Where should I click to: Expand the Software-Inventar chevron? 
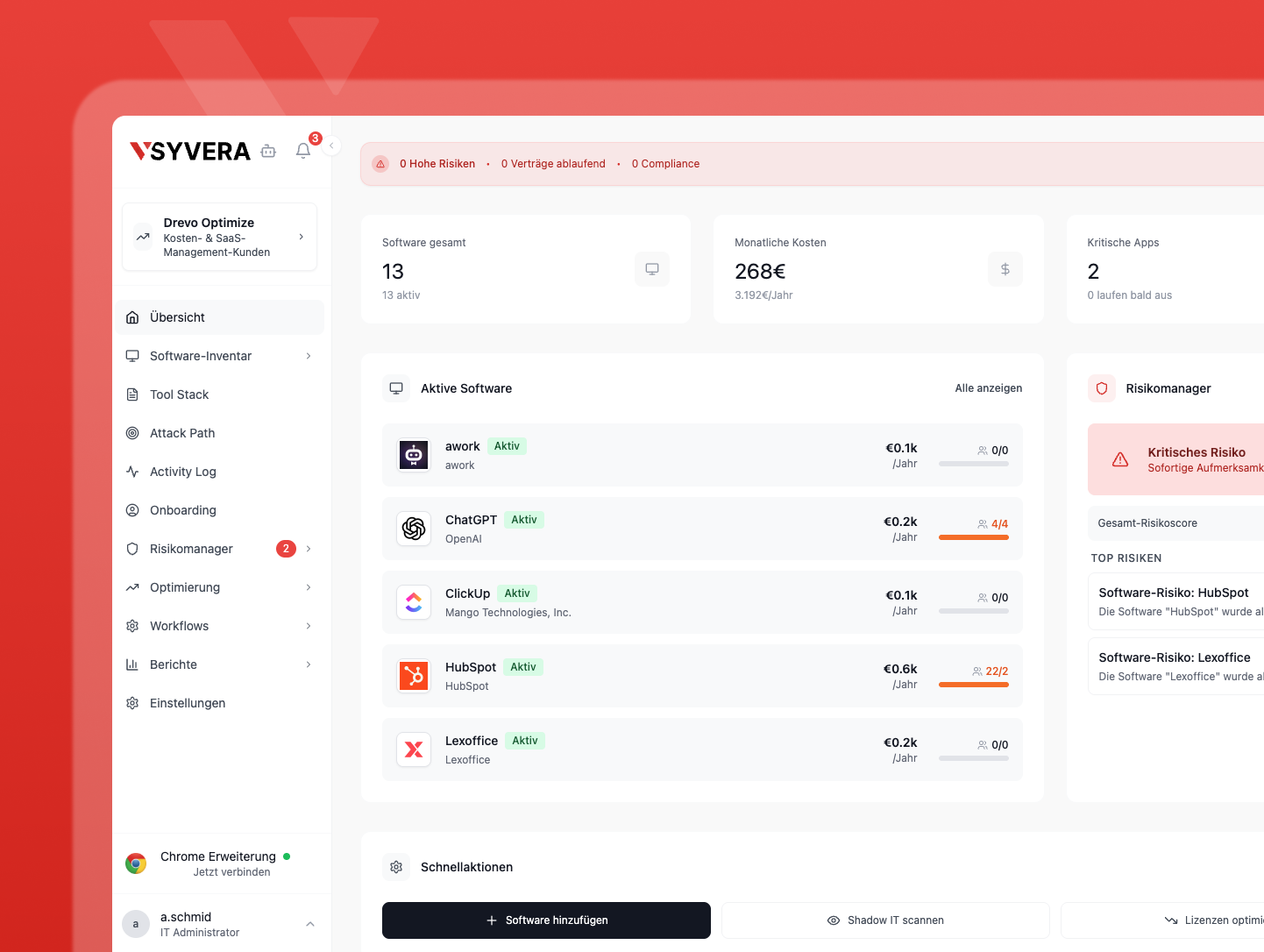tap(309, 356)
